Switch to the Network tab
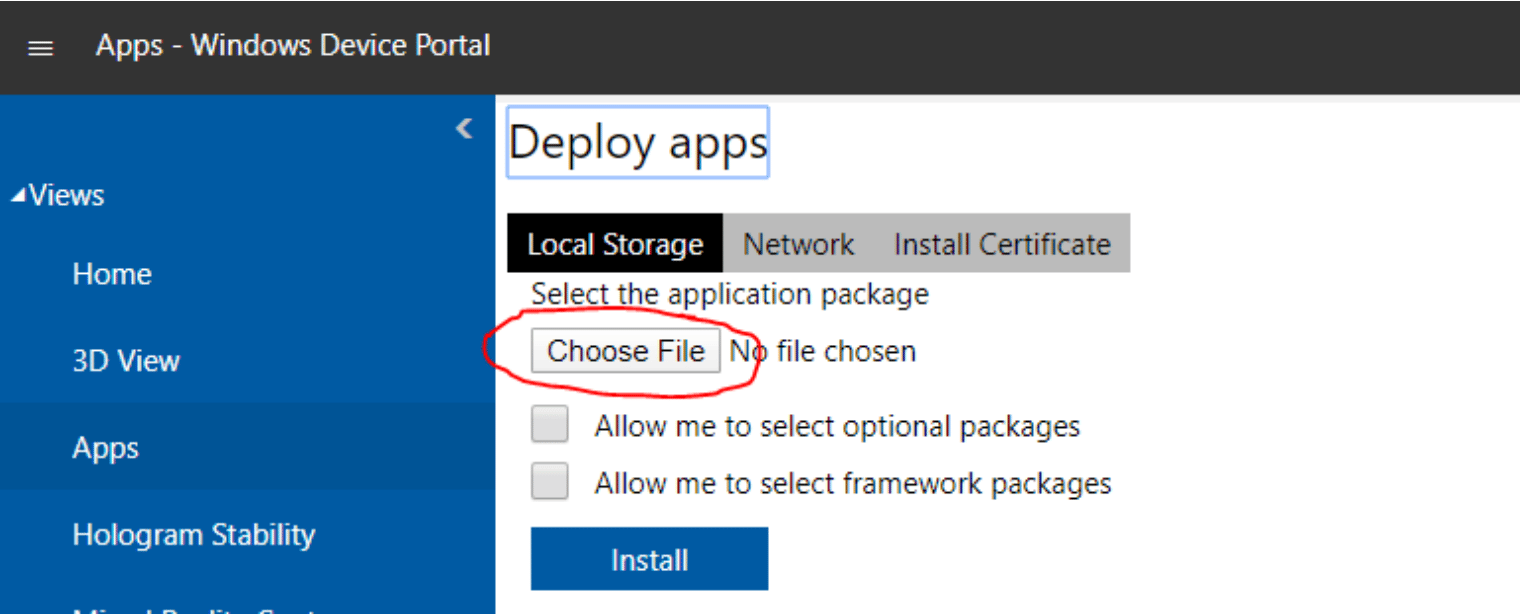The height and width of the screenshot is (616, 1520). 798,244
